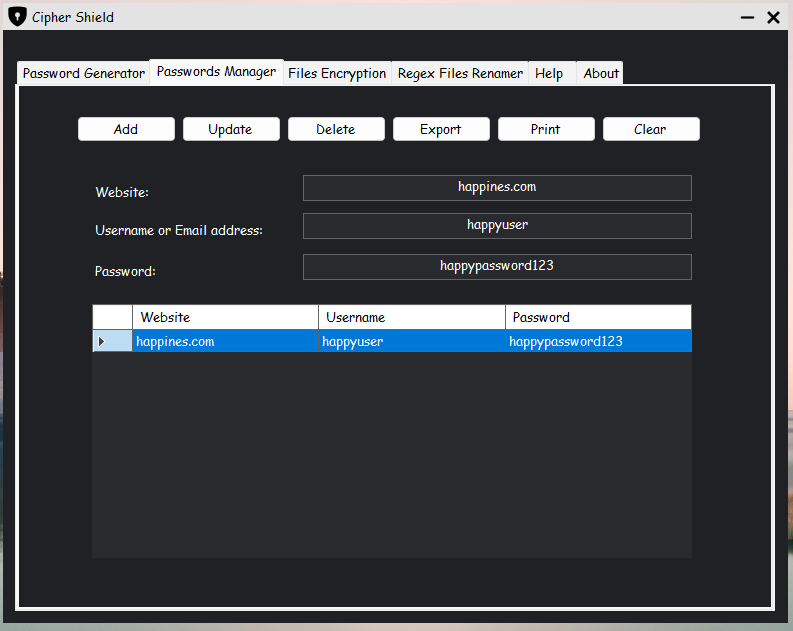793x631 pixels.
Task: Sort by the Website column header
Action: (x=225, y=317)
